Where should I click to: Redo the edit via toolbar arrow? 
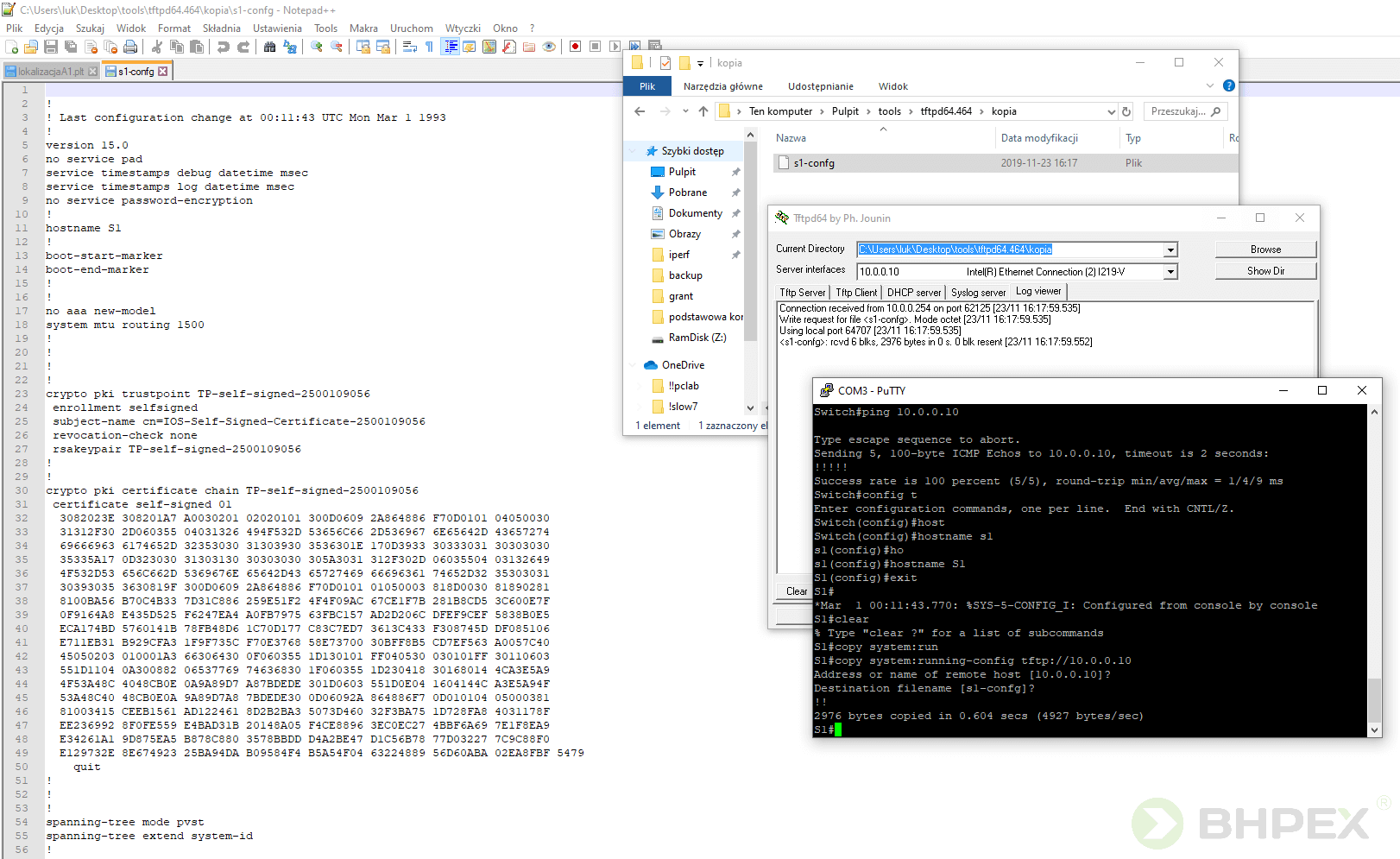[x=243, y=47]
